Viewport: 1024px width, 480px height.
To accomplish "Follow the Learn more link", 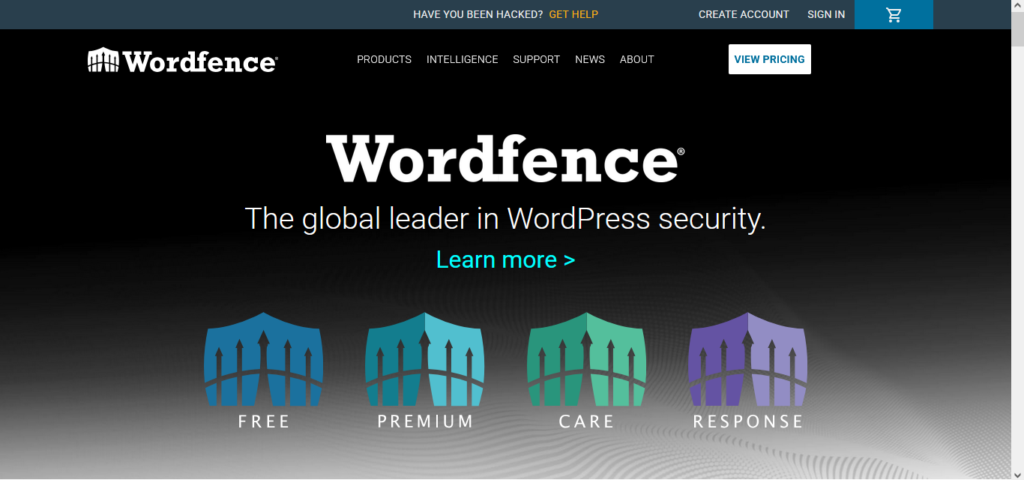I will tap(505, 260).
